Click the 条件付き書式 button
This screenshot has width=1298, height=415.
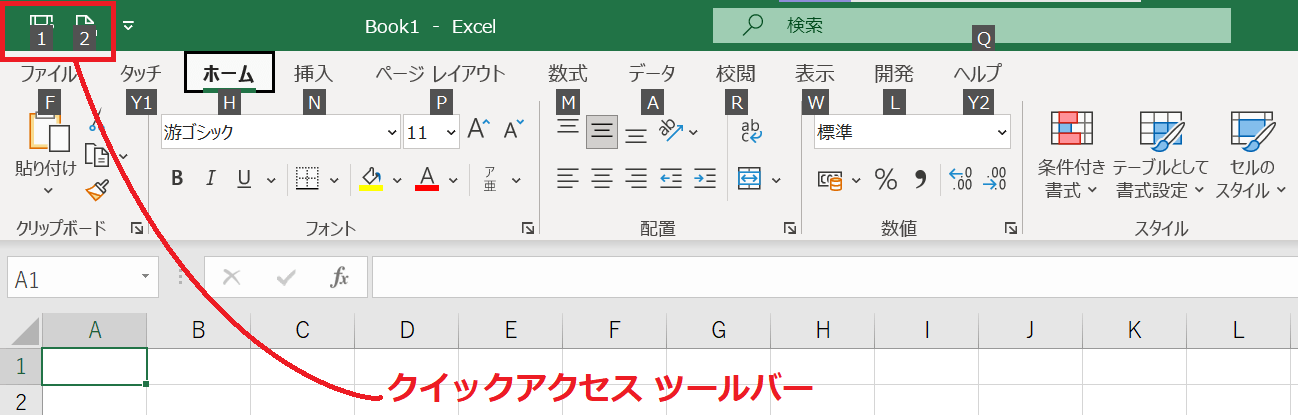[1072, 155]
